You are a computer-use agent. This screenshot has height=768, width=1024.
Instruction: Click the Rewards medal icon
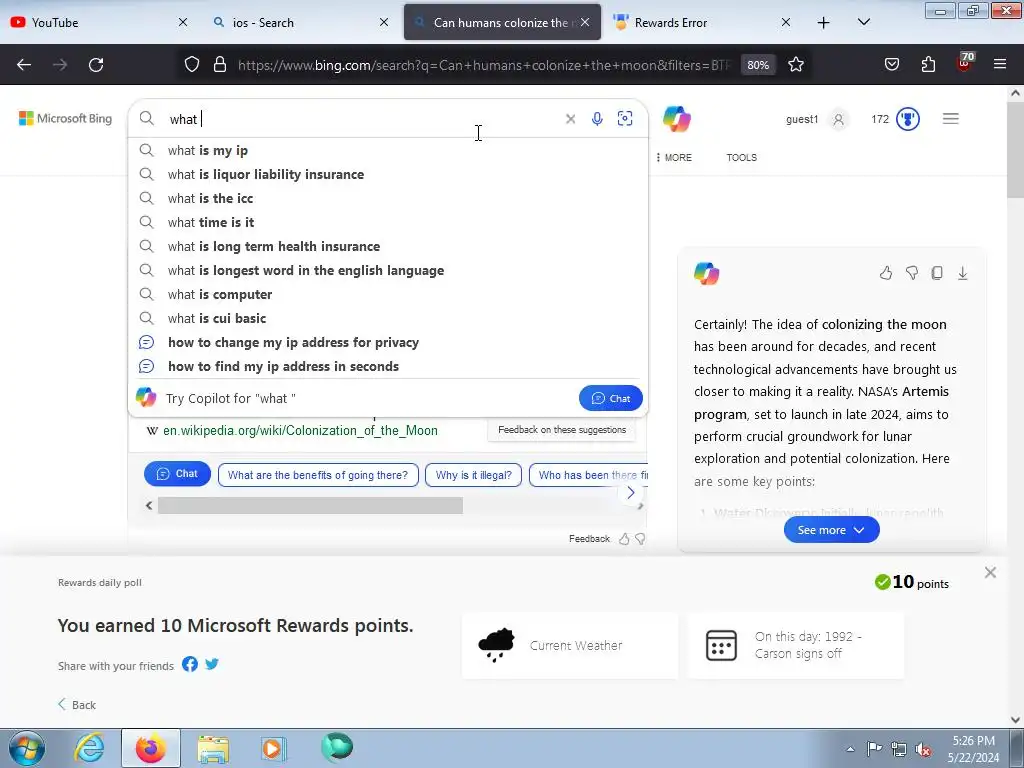coord(908,119)
